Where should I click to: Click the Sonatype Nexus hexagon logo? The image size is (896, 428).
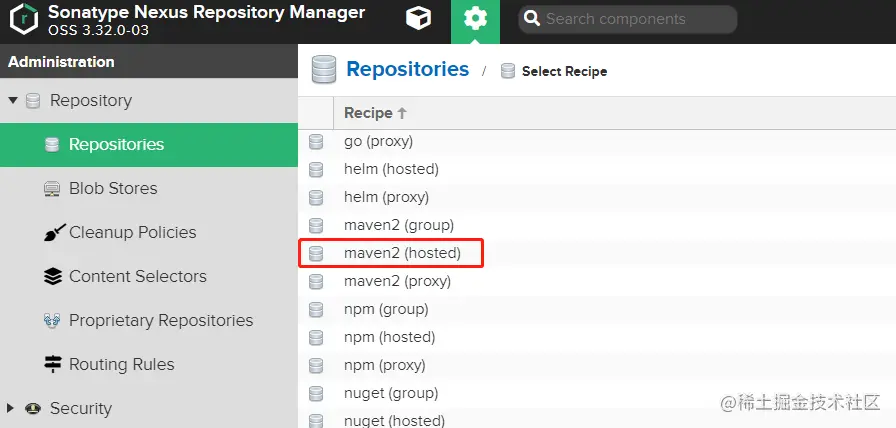[24, 19]
